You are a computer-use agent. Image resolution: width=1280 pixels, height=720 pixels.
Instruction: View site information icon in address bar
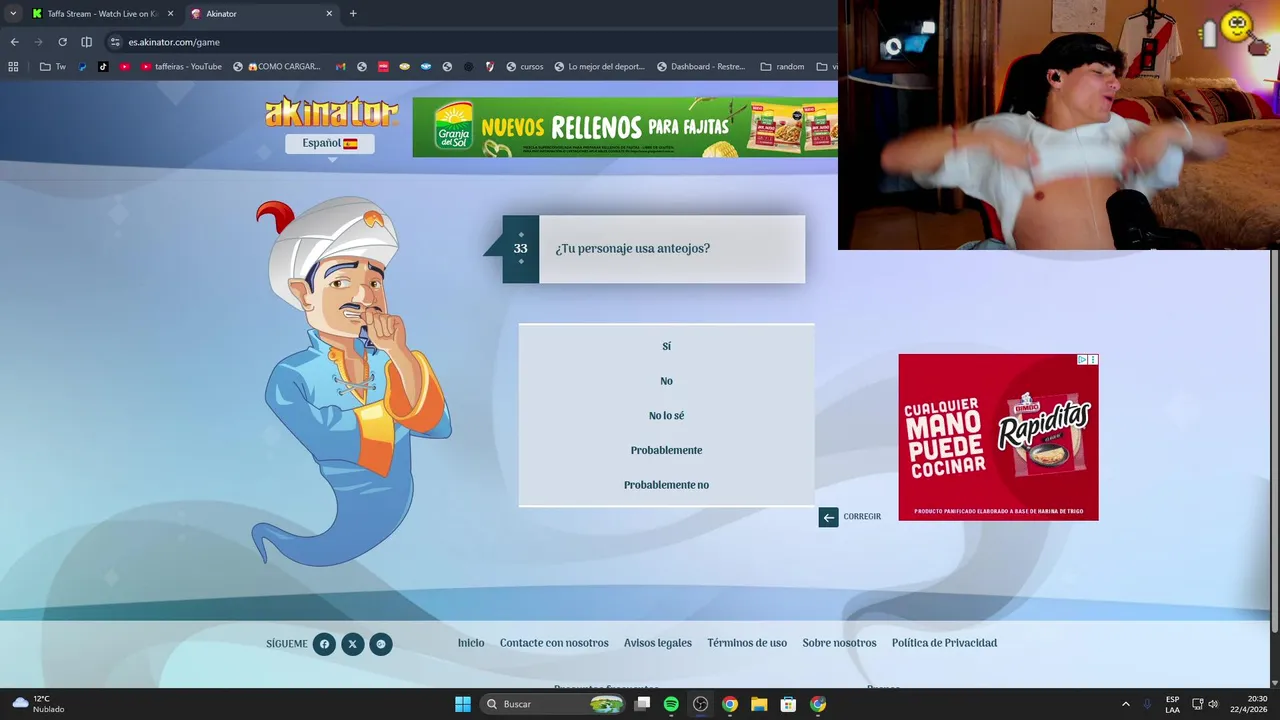pyautogui.click(x=115, y=42)
